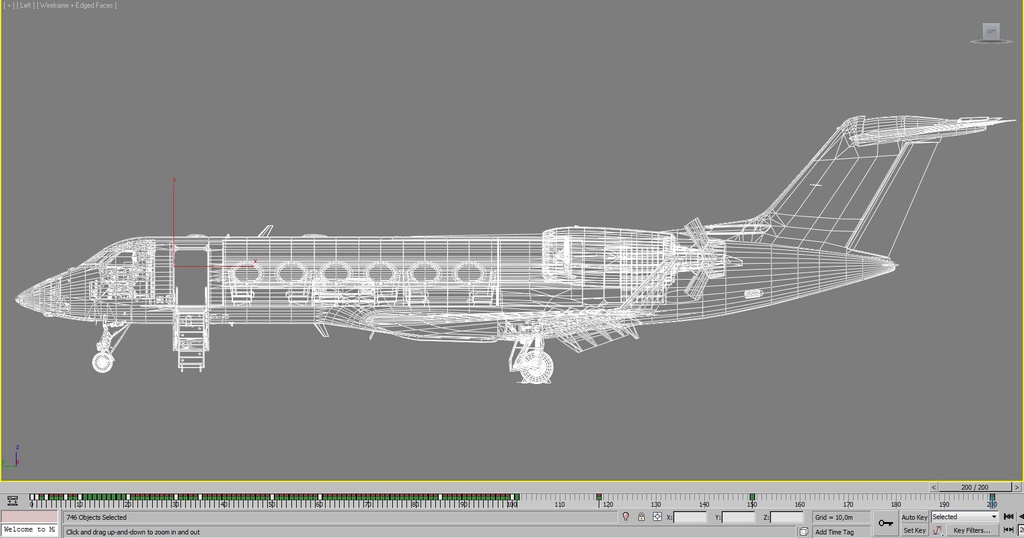Click the 200 / 200 time slider
The width and height of the screenshot is (1024, 538).
pyautogui.click(x=974, y=487)
